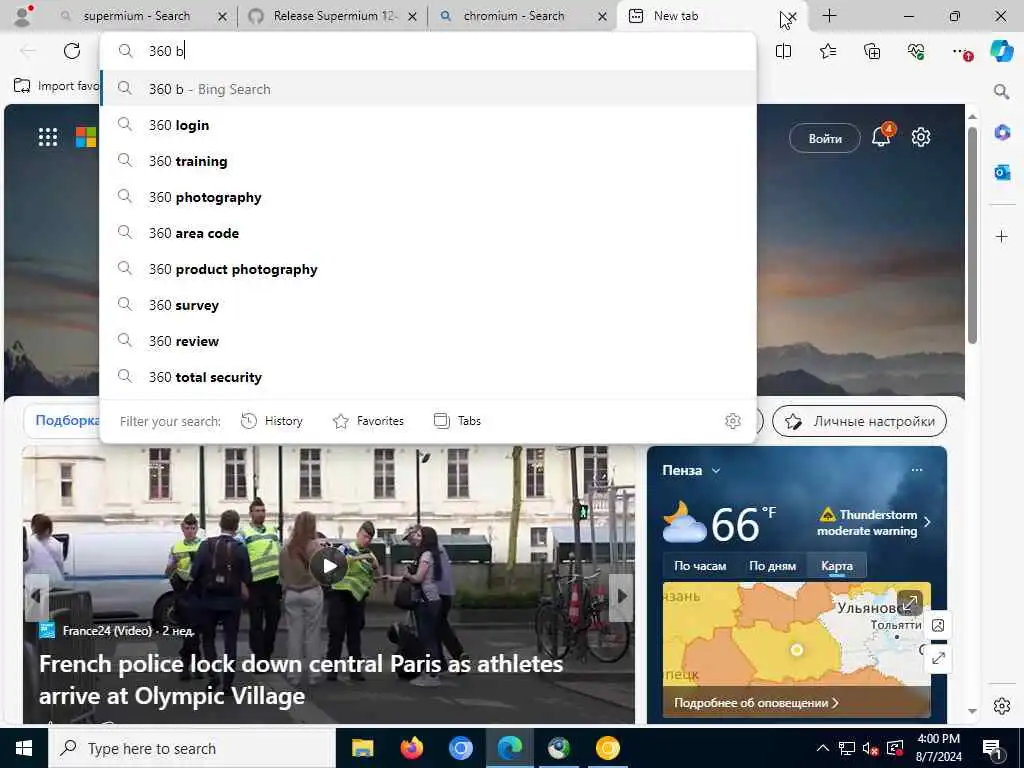Launch Firefox from taskbar
Image resolution: width=1024 pixels, height=768 pixels.
411,748
